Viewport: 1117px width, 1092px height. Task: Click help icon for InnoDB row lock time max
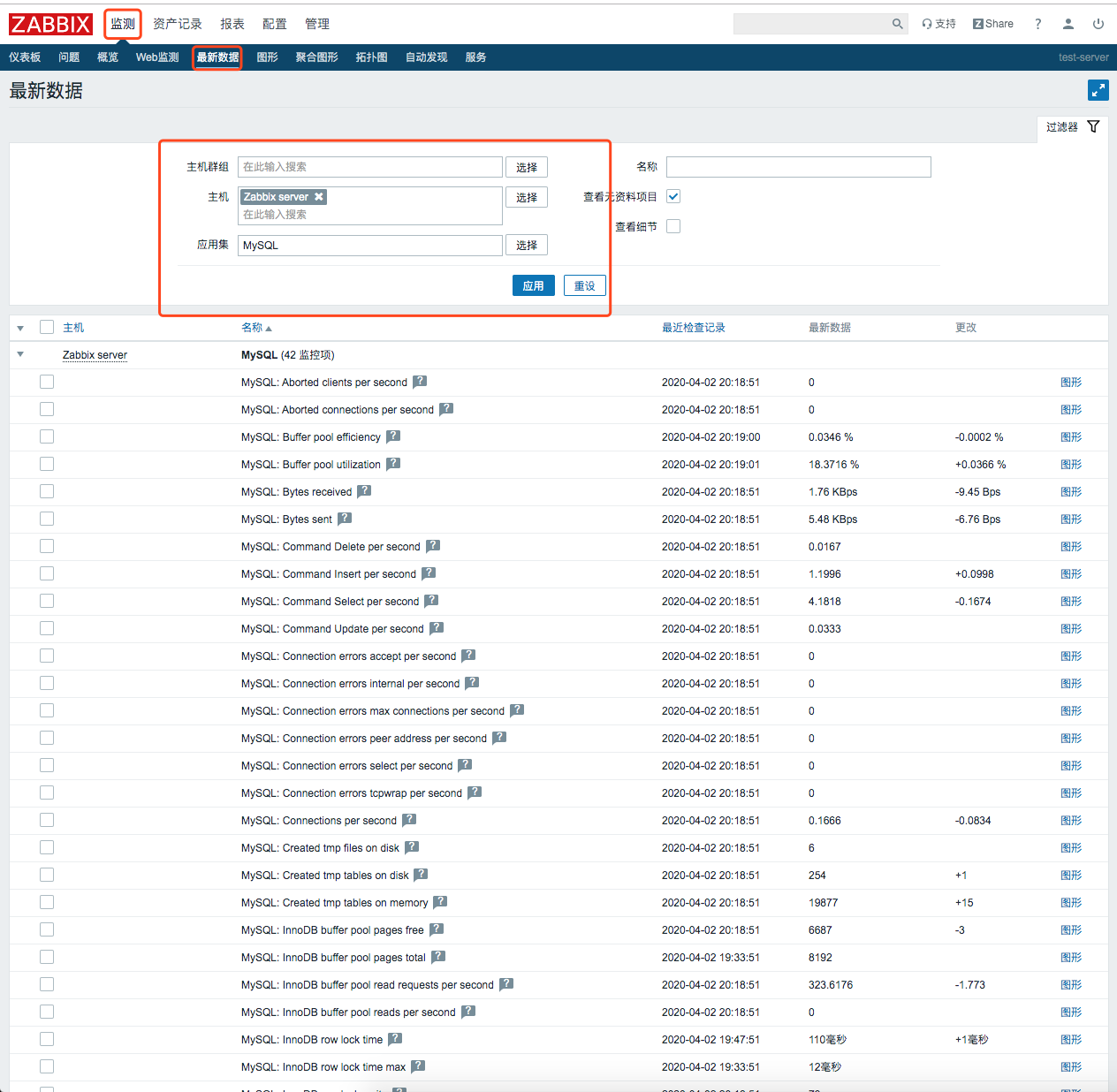418,1066
